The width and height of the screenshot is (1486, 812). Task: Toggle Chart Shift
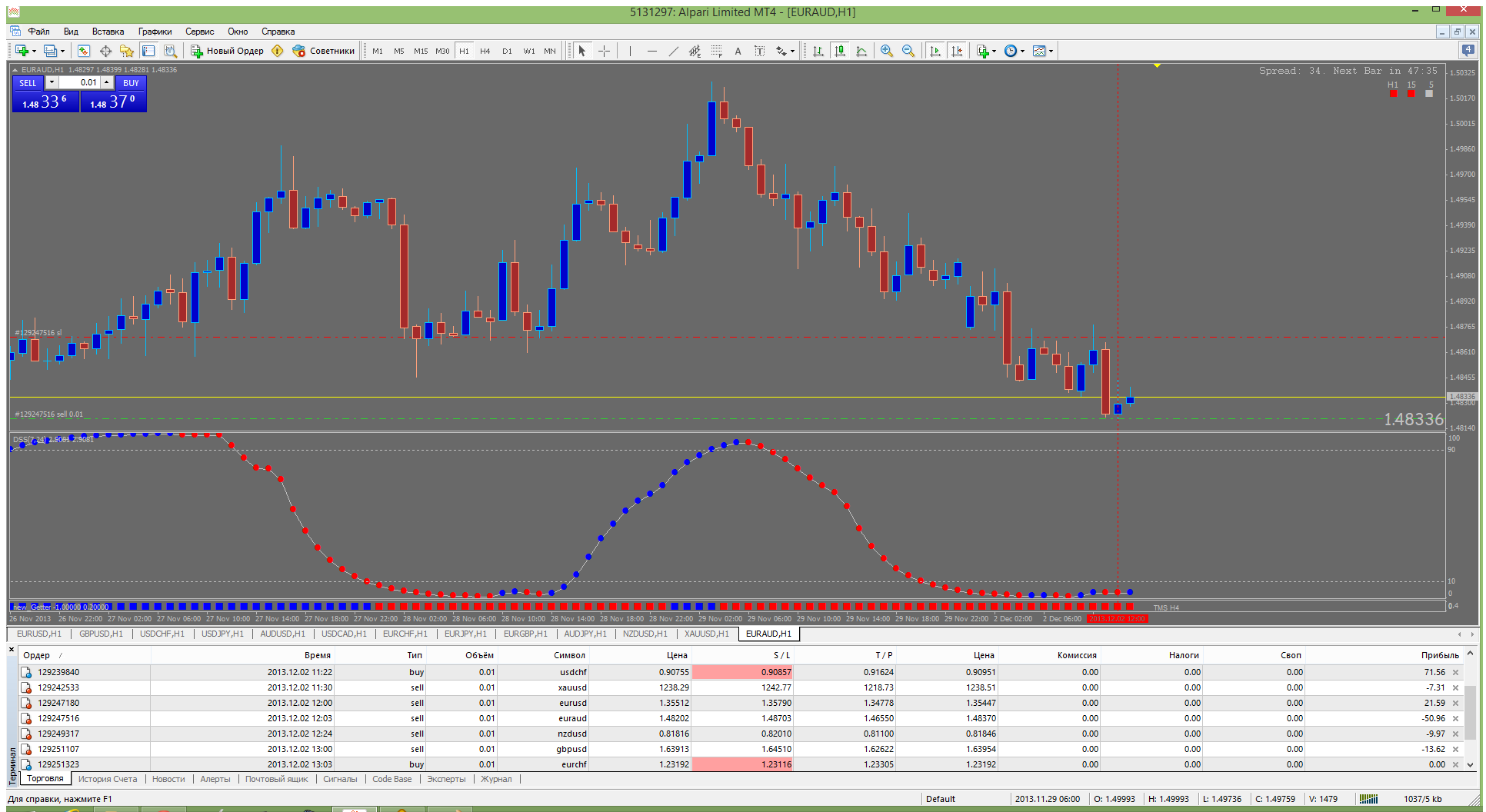tap(957, 51)
